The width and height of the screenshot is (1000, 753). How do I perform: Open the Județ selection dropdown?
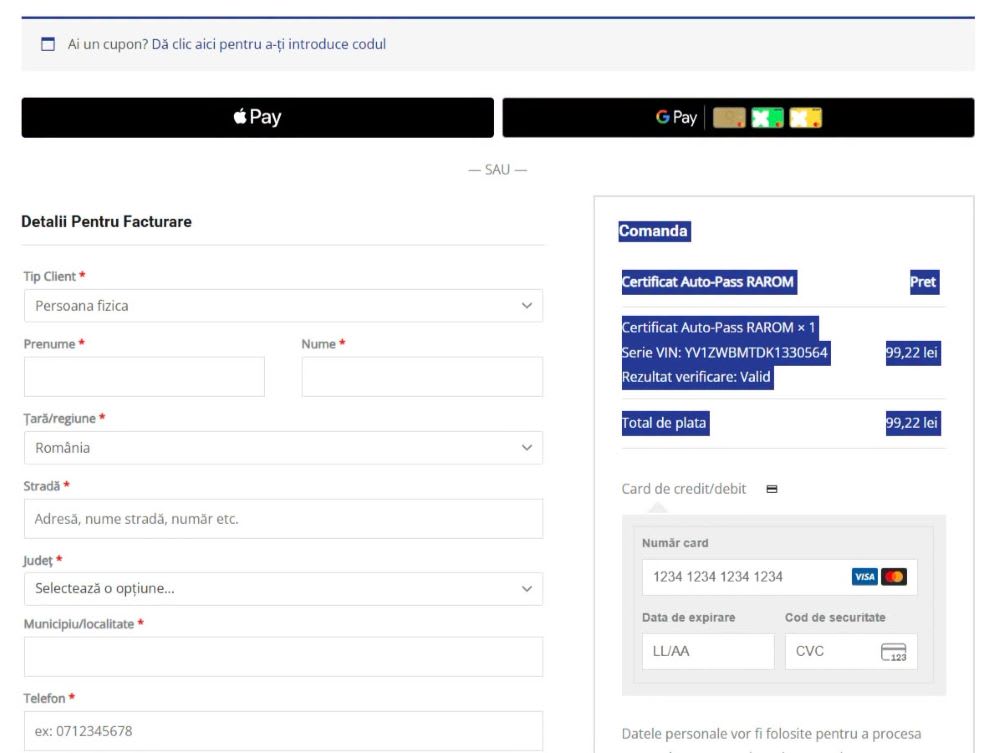coord(283,589)
